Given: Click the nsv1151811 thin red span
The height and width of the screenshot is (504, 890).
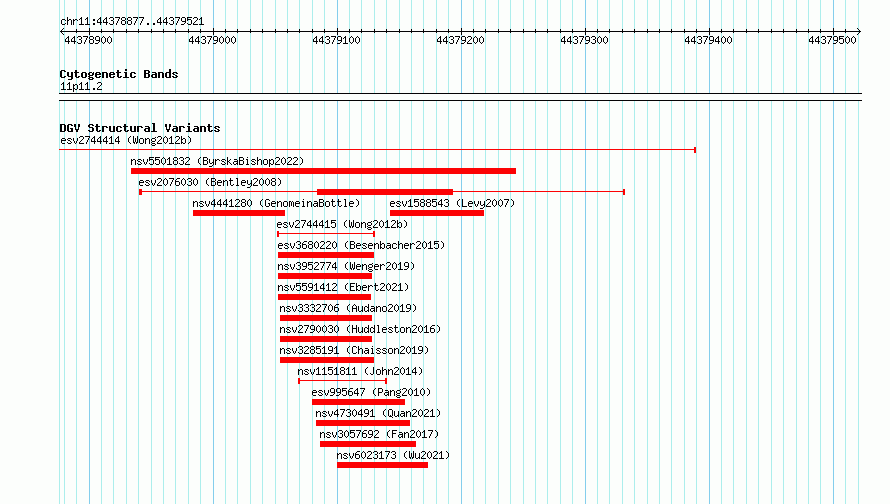Looking at the screenshot, I should click(342, 381).
